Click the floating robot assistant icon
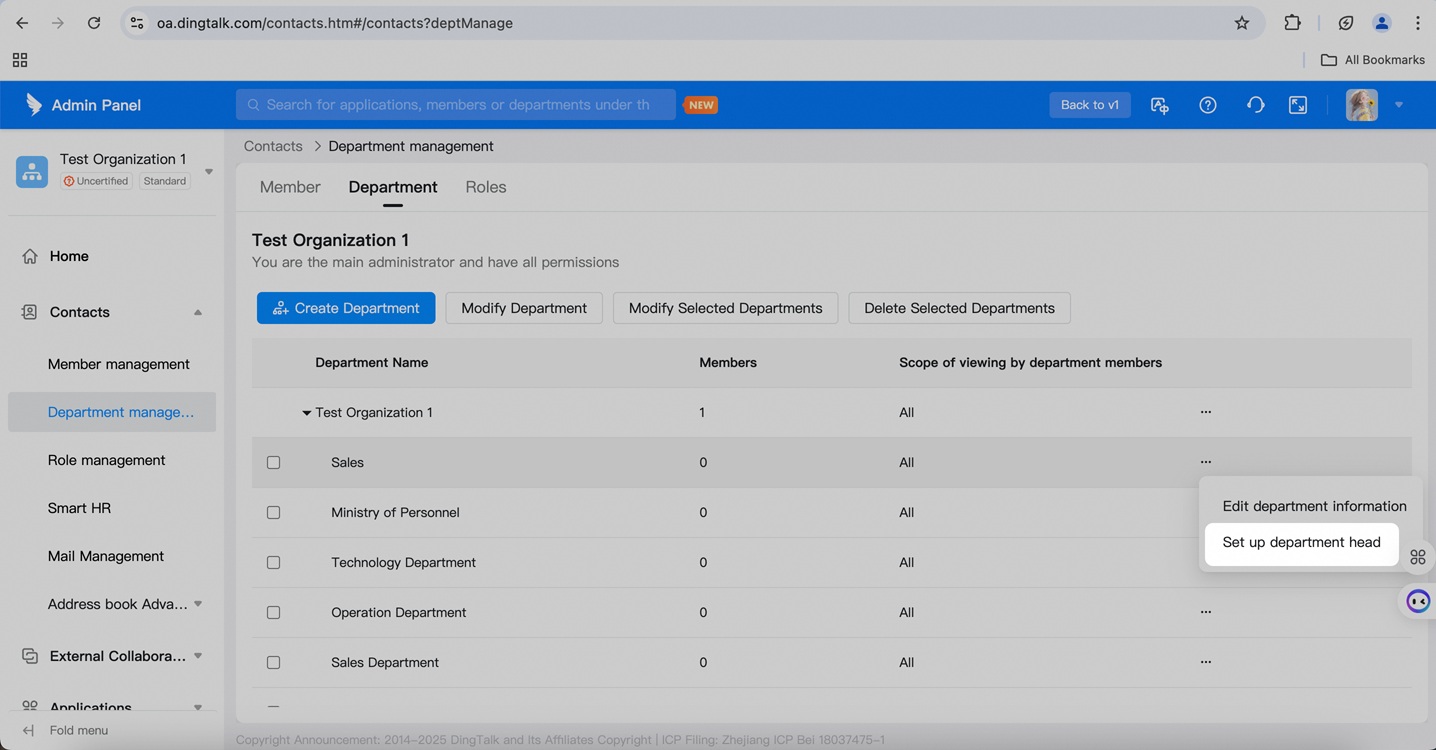This screenshot has width=1436, height=750. (1418, 601)
